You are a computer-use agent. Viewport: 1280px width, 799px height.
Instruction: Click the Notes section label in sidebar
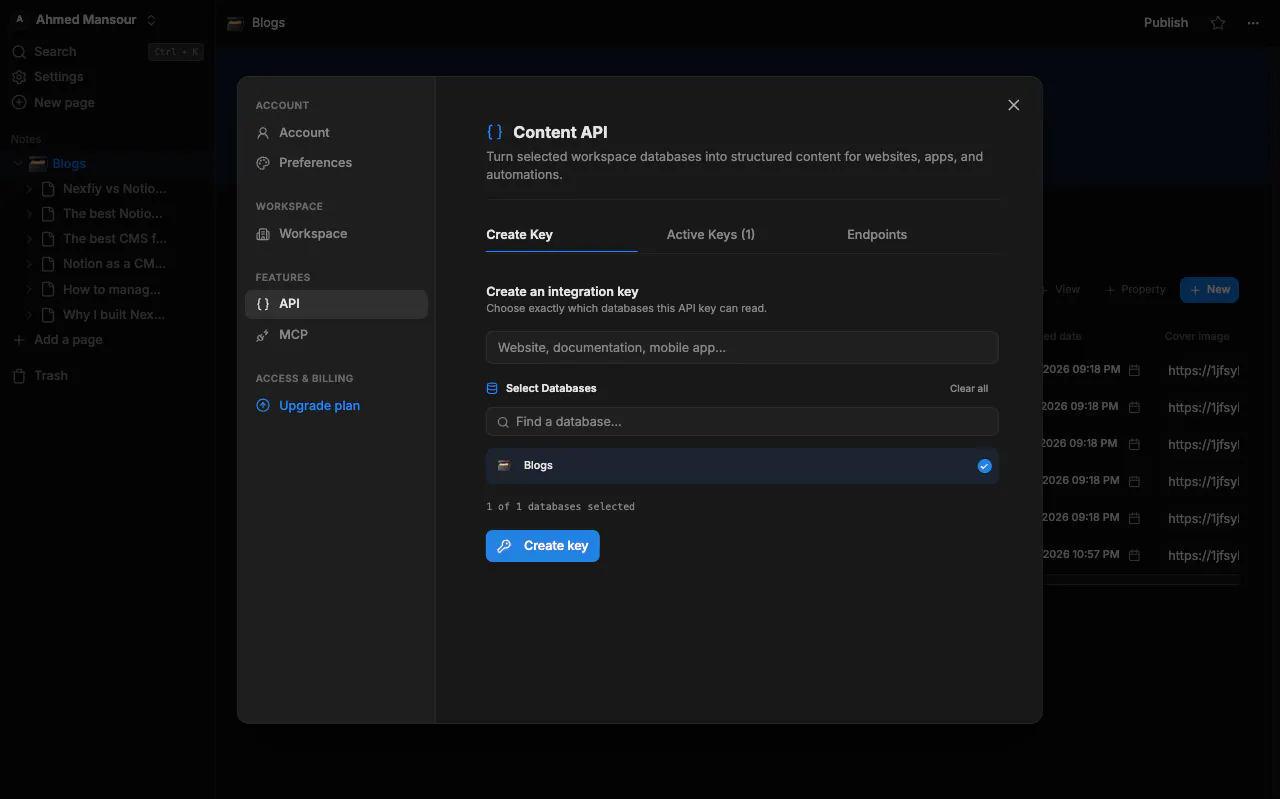point(26,140)
